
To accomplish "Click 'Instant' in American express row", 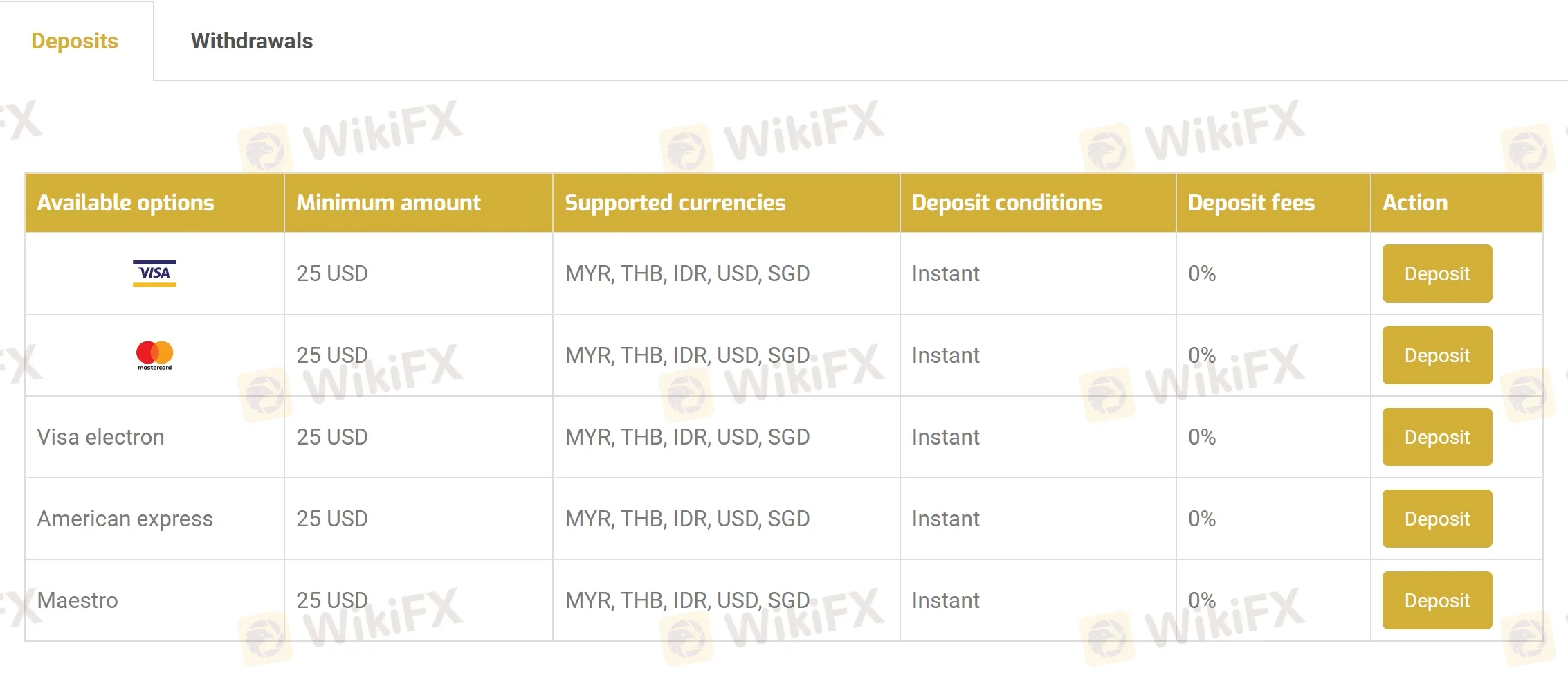I will pyautogui.click(x=945, y=519).
